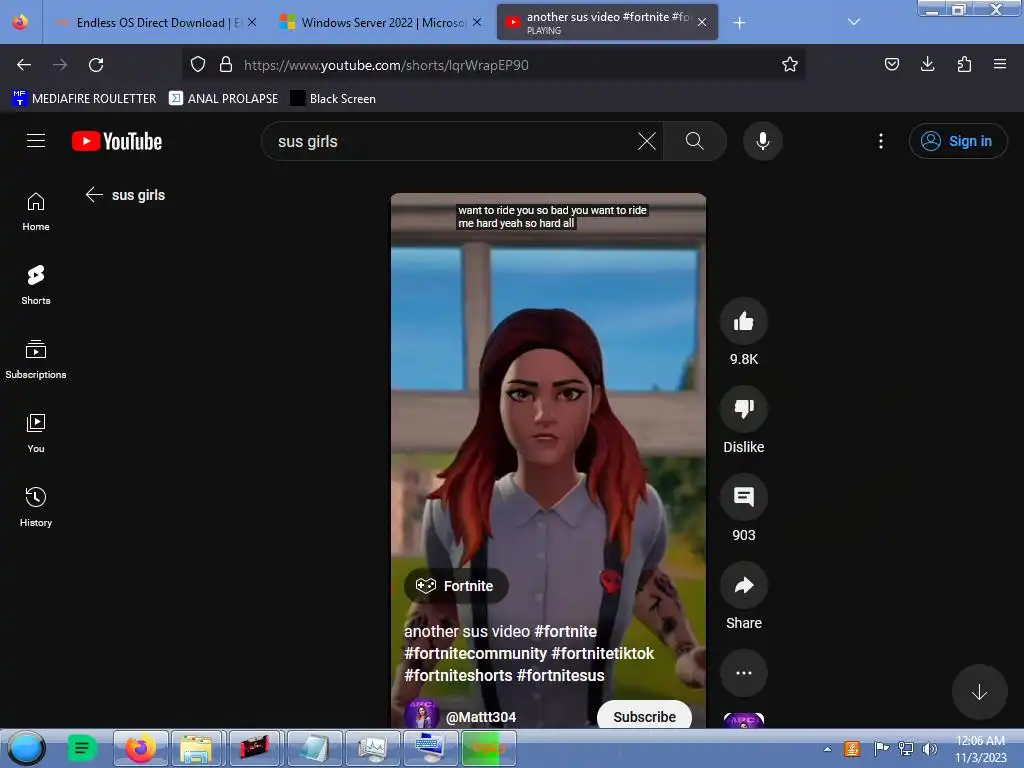Screen dimensions: 1024x768
Task: Go to the next Short
Action: click(979, 692)
